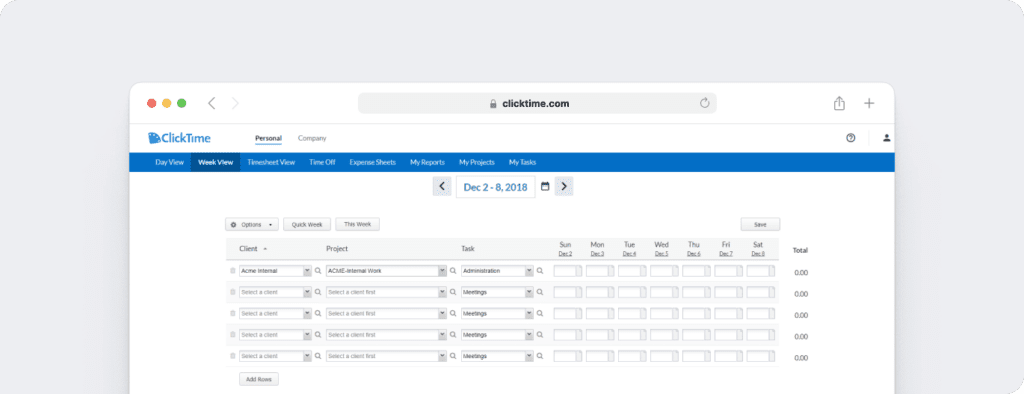Open a new browser tab with plus

[x=869, y=103]
